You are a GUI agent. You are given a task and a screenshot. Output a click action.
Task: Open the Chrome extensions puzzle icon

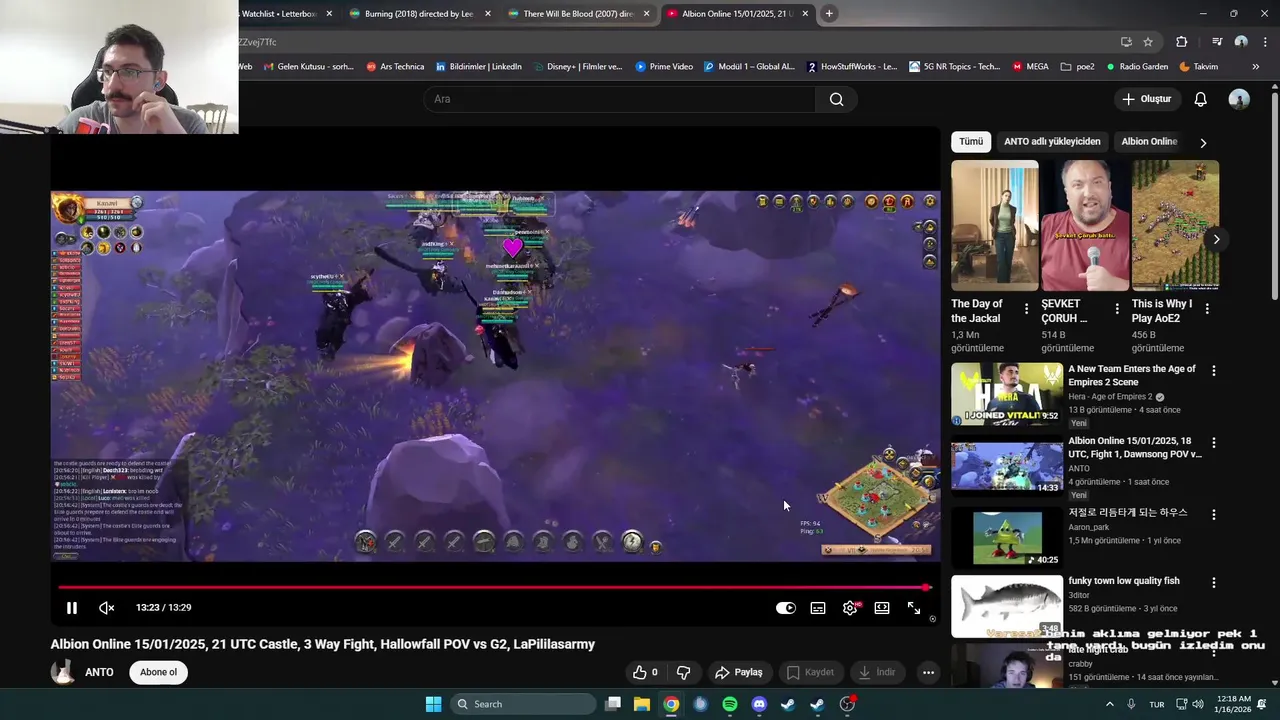(1182, 42)
